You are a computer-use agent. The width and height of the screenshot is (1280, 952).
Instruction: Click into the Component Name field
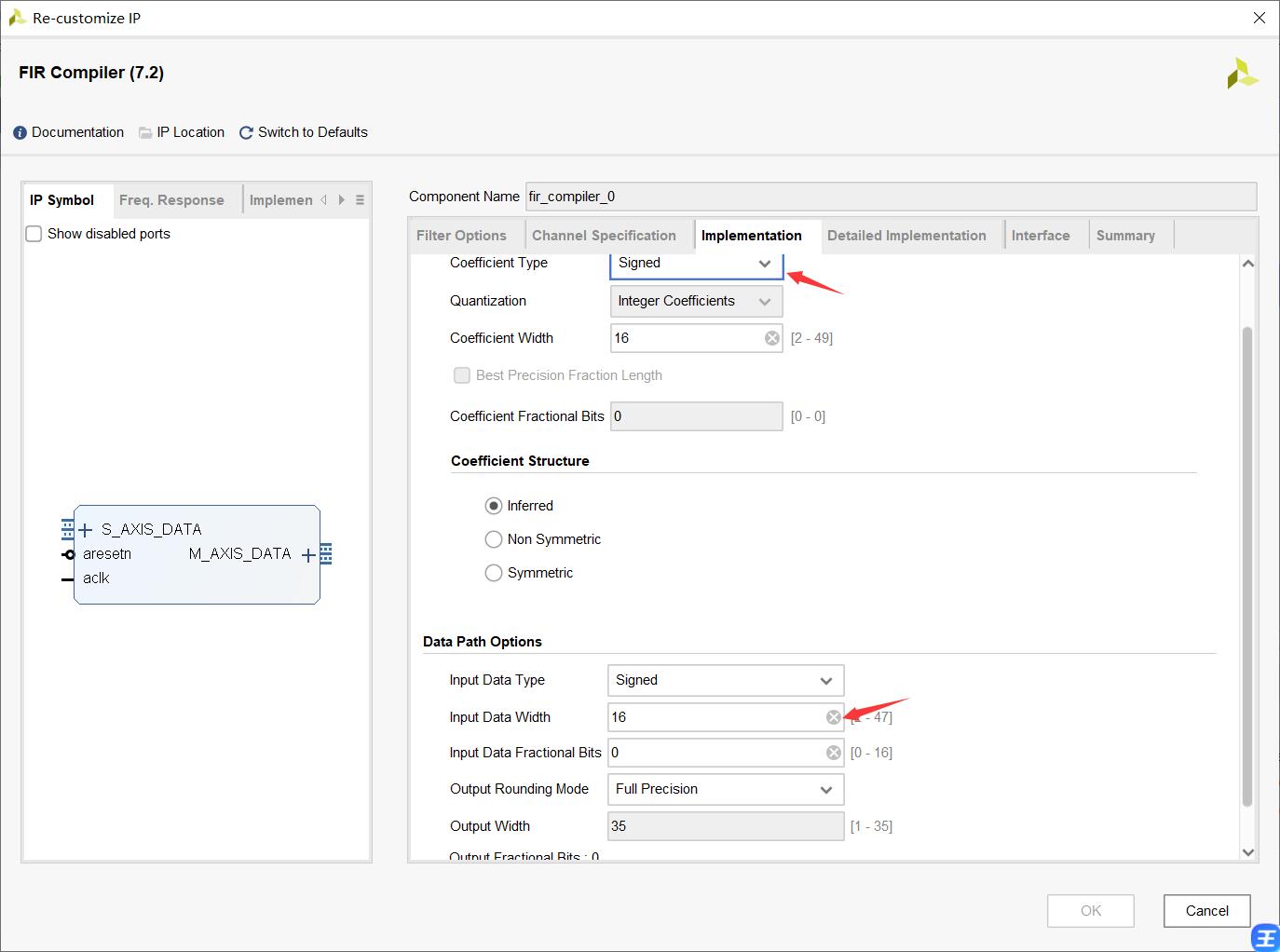tap(891, 197)
